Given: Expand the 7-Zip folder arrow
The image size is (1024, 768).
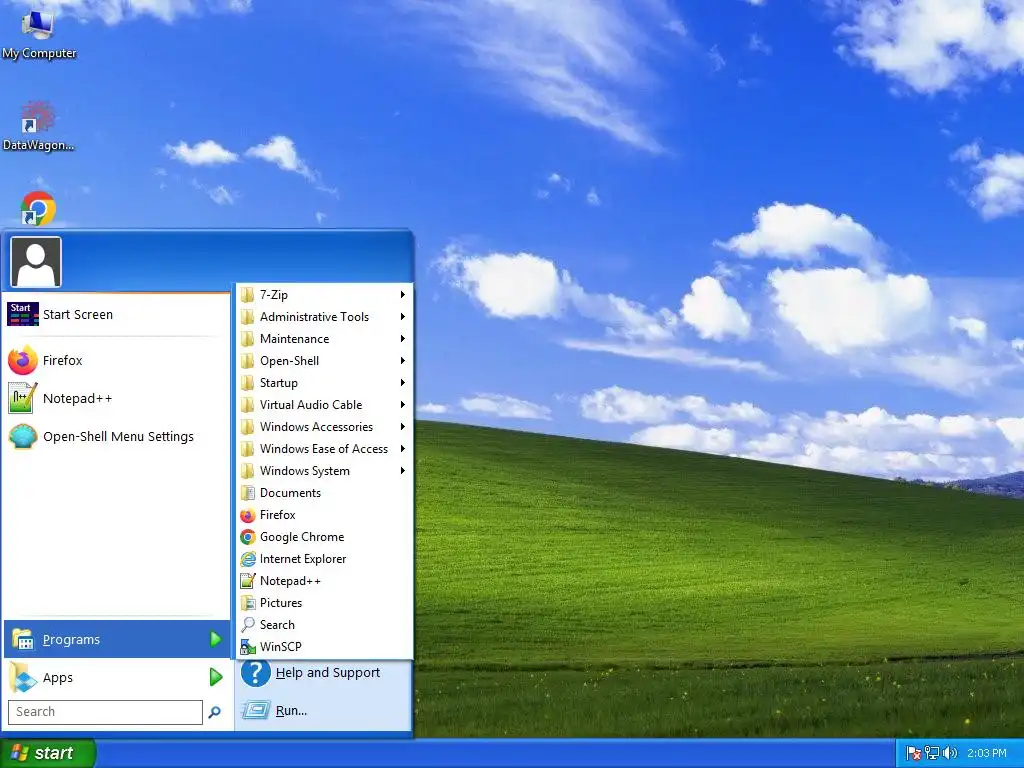Looking at the screenshot, I should click(x=403, y=295).
